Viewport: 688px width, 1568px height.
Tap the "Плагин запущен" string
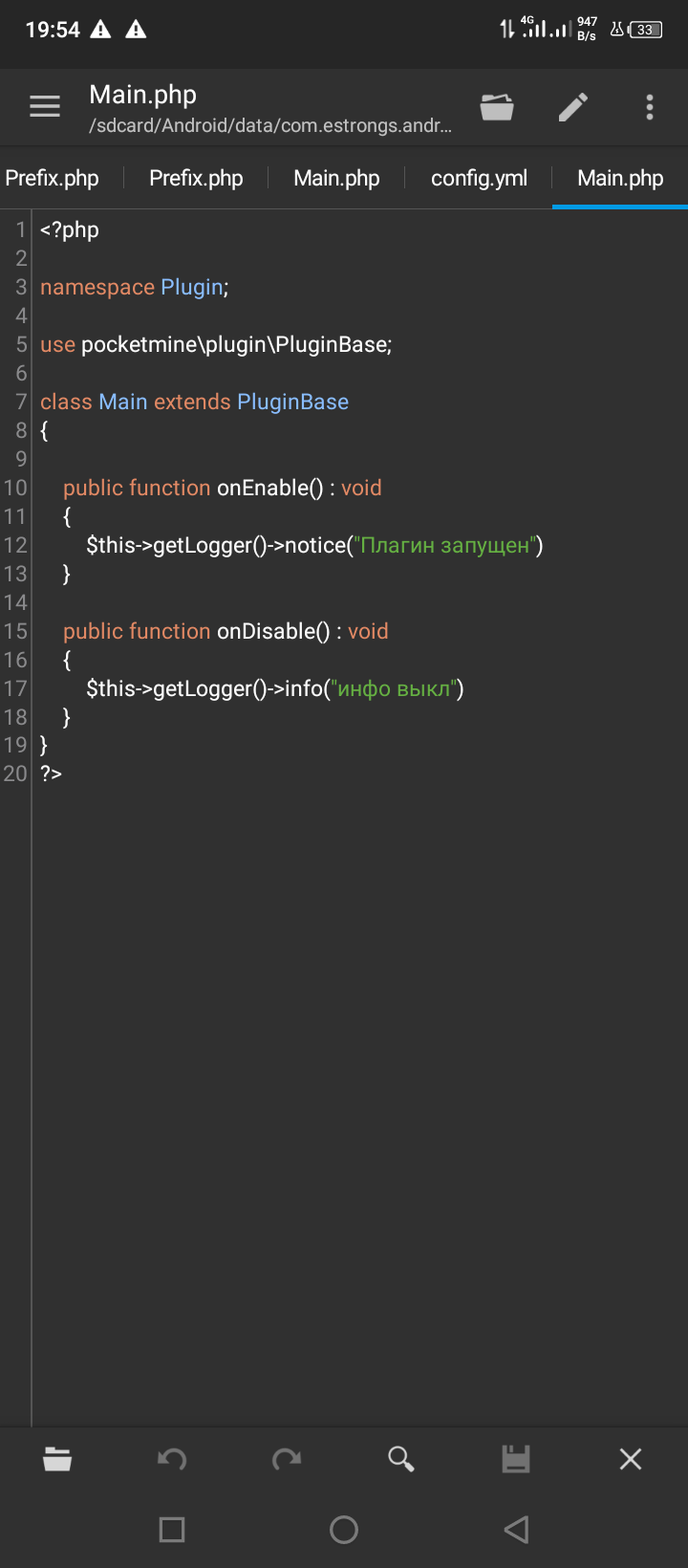[x=444, y=545]
